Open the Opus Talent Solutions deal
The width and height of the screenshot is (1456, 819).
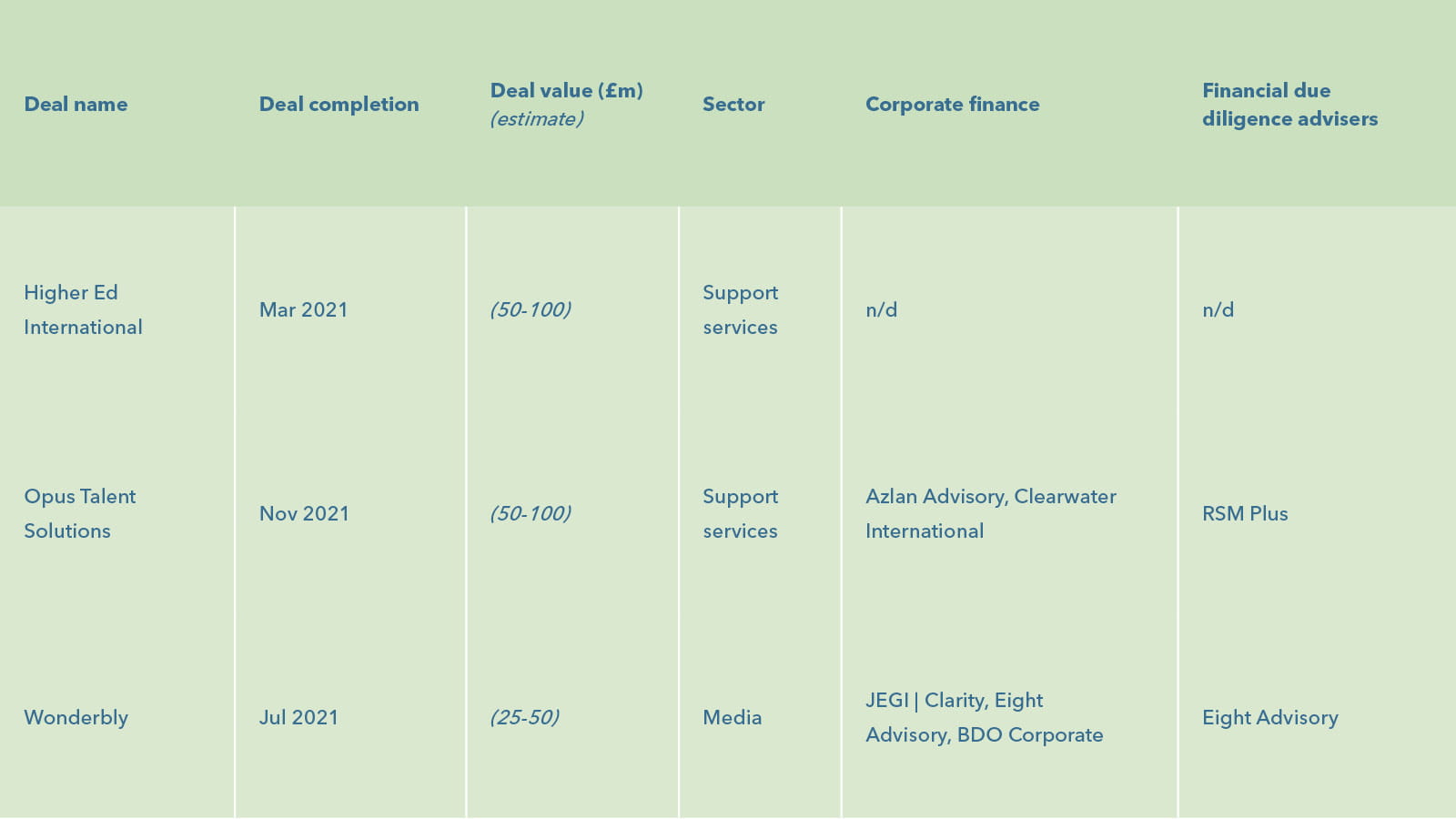pos(80,513)
